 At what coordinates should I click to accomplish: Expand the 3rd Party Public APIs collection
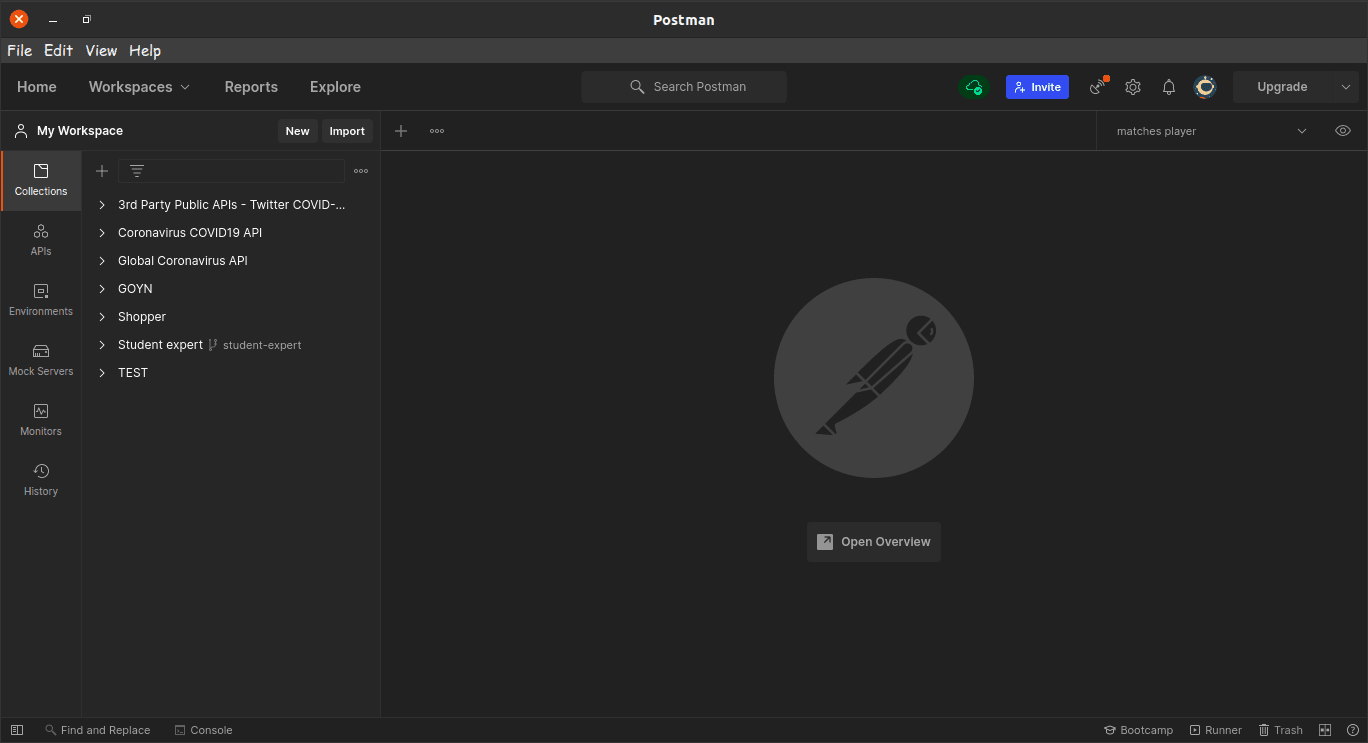tap(102, 205)
